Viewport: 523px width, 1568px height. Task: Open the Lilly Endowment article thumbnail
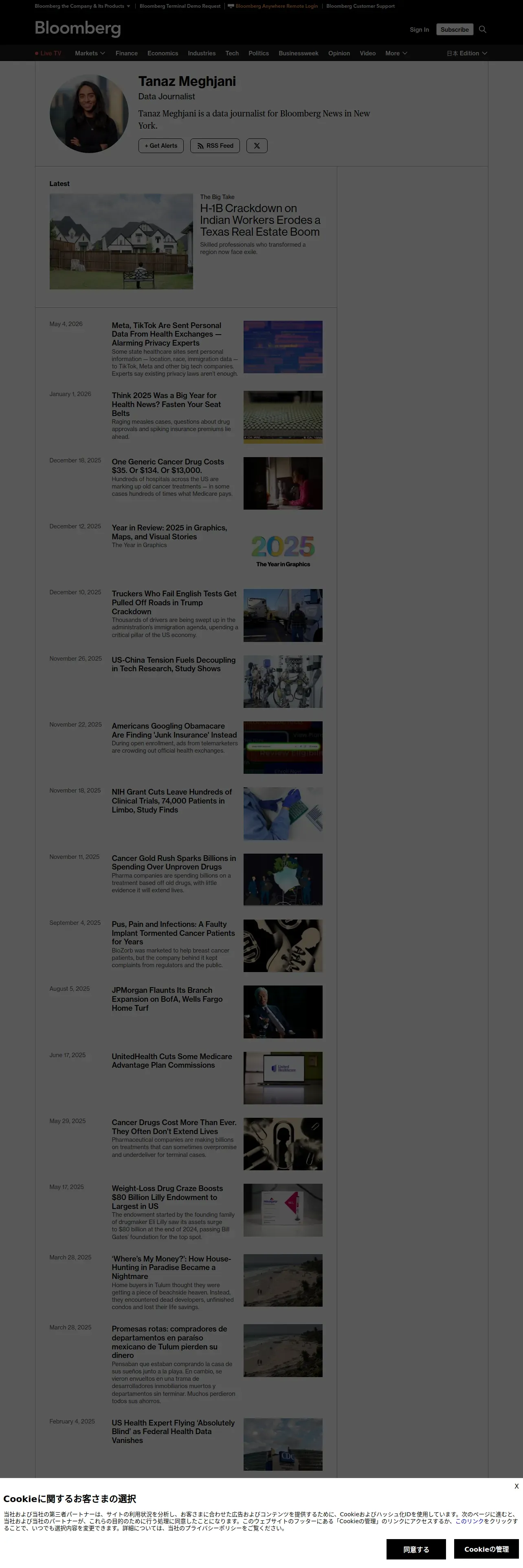click(x=283, y=1210)
